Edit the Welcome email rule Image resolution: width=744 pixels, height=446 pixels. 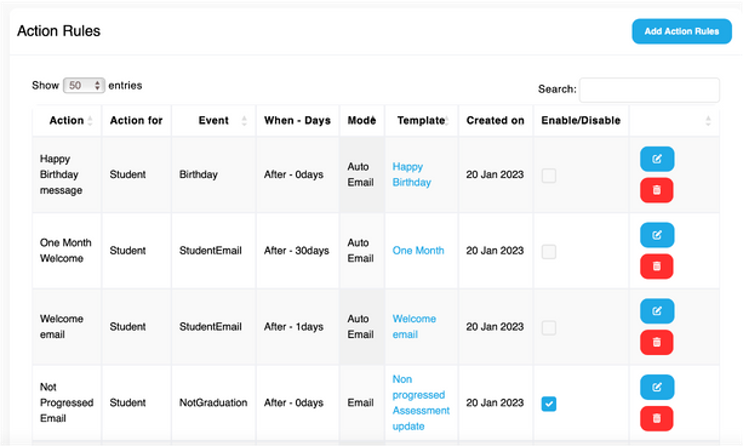tap(657, 311)
